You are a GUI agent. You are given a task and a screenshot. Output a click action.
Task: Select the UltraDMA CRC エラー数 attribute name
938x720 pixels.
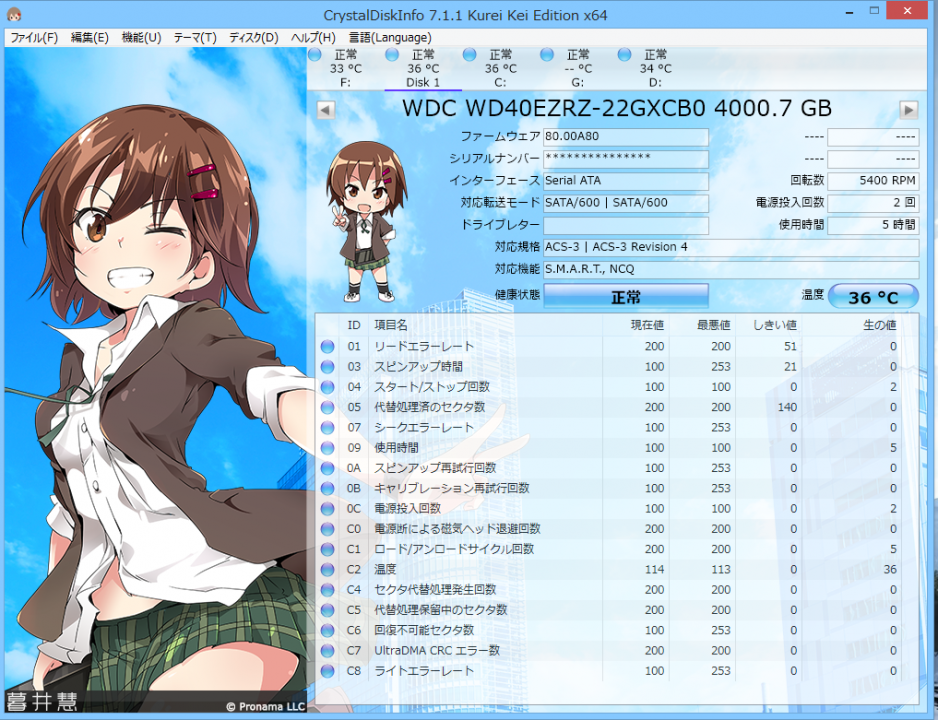pos(437,651)
